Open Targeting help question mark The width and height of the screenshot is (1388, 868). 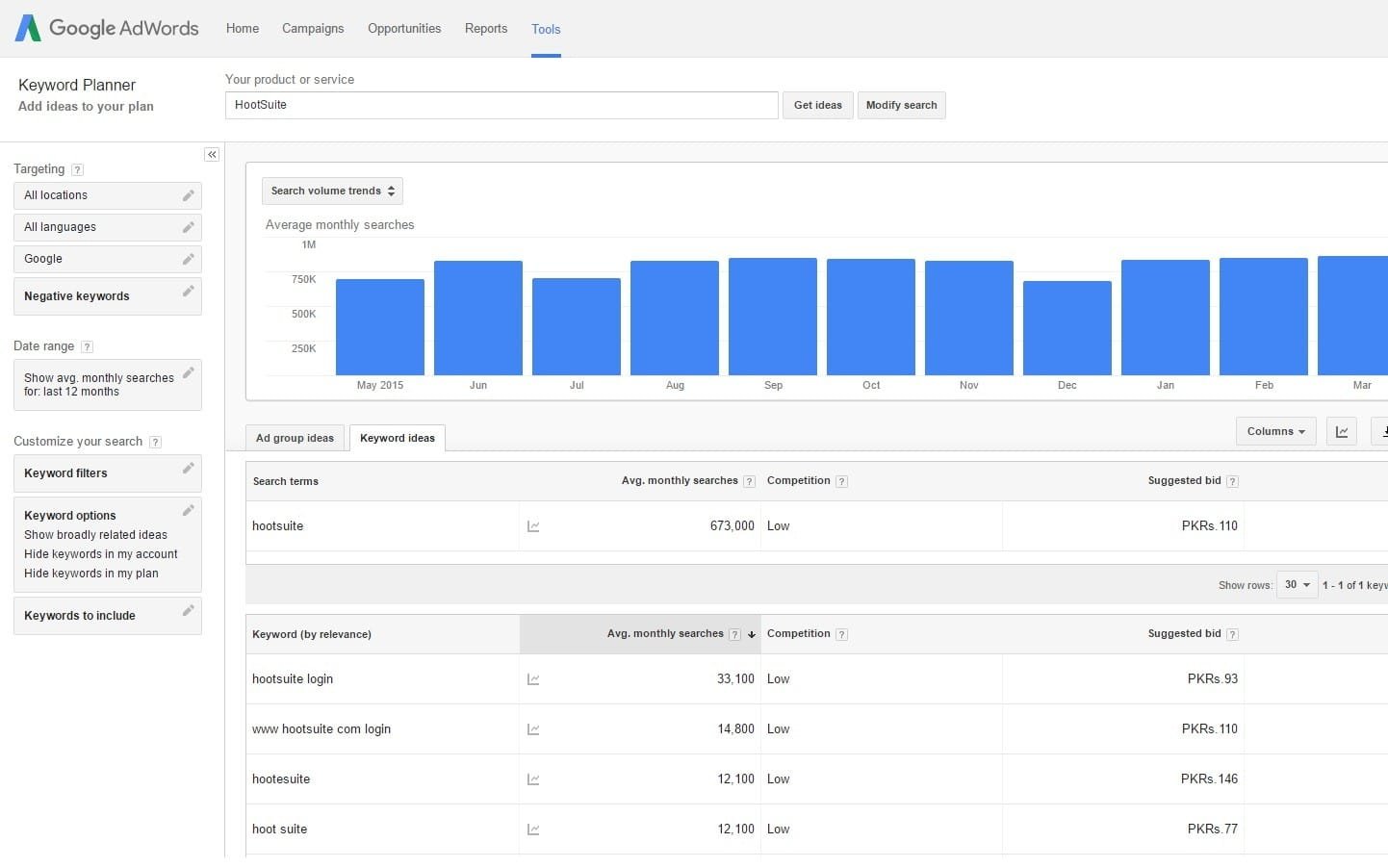pos(78,169)
